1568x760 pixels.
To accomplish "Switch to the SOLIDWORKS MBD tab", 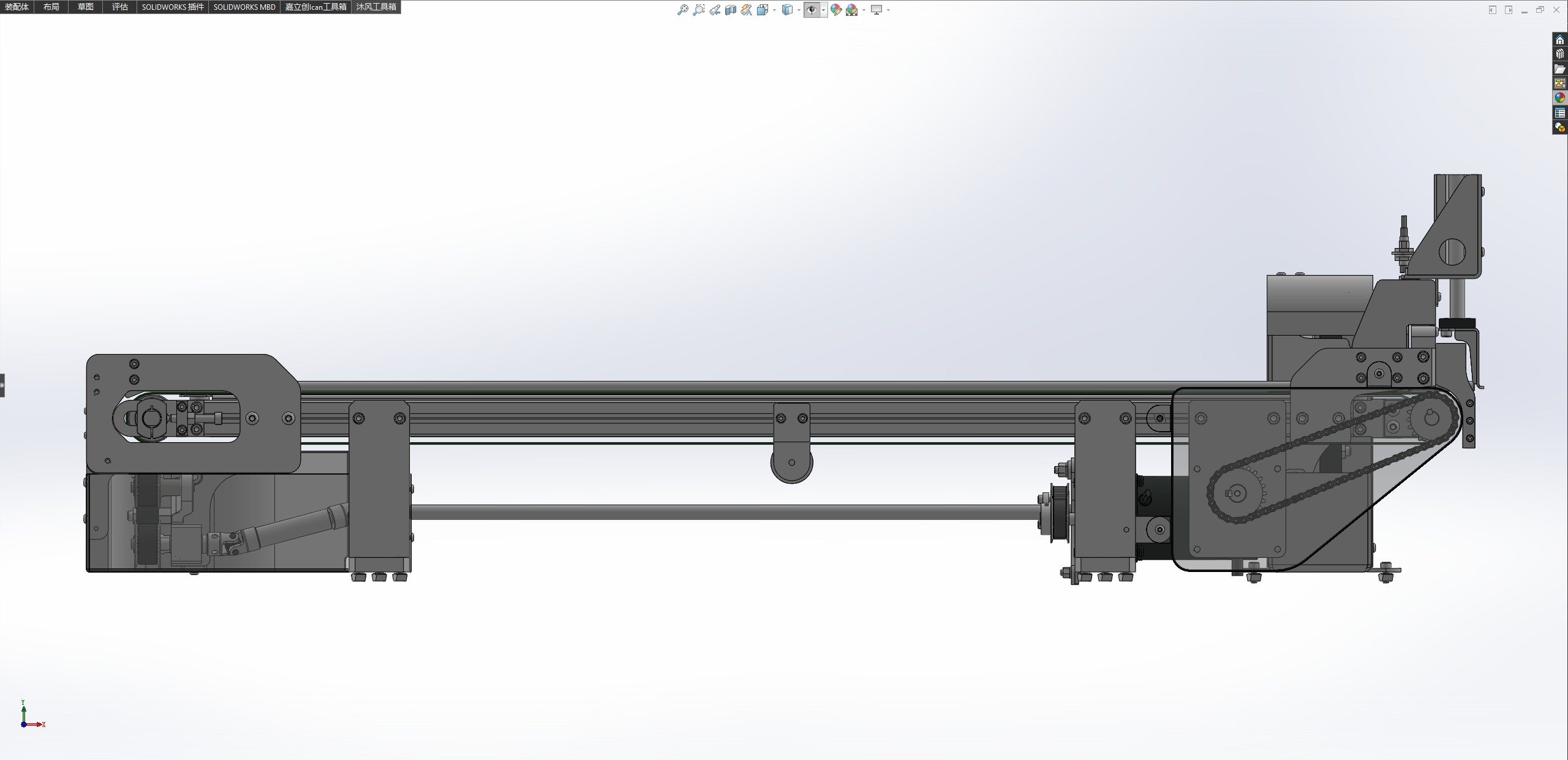I will [x=244, y=7].
